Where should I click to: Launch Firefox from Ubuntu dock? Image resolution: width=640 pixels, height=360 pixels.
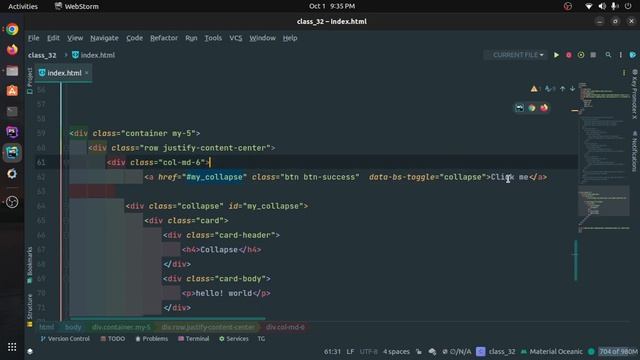(x=12, y=50)
